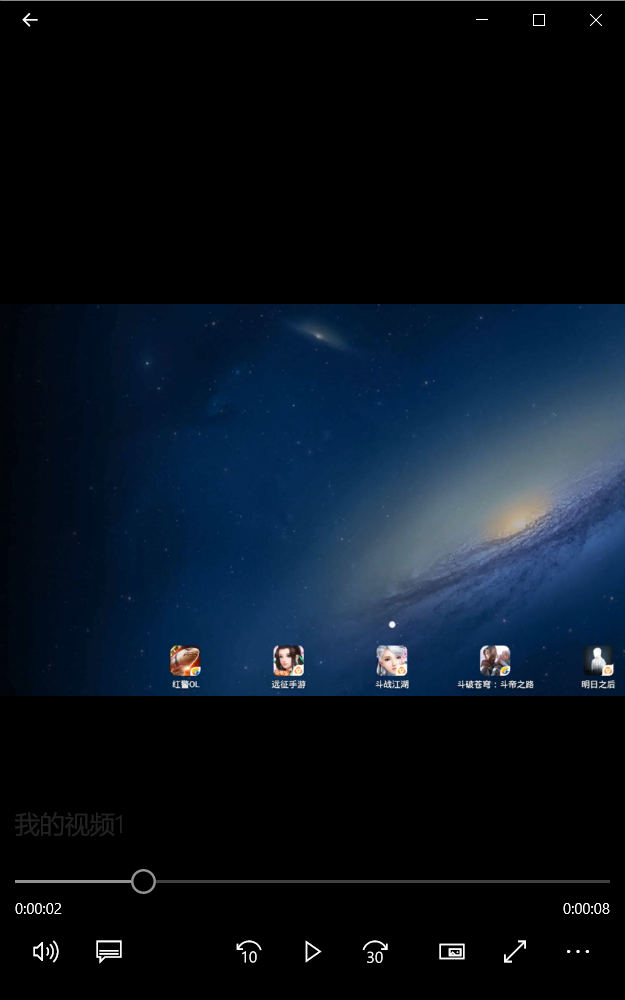The height and width of the screenshot is (1000, 625).
Task: Mute audio with the volume speaker icon
Action: [45, 952]
